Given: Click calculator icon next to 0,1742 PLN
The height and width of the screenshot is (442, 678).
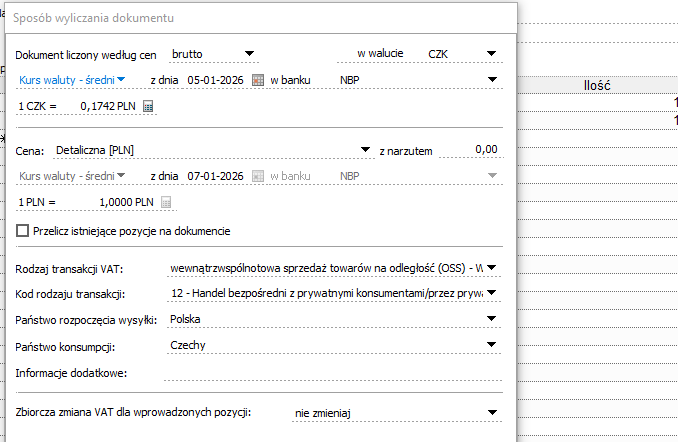Looking at the screenshot, I should pyautogui.click(x=148, y=106).
